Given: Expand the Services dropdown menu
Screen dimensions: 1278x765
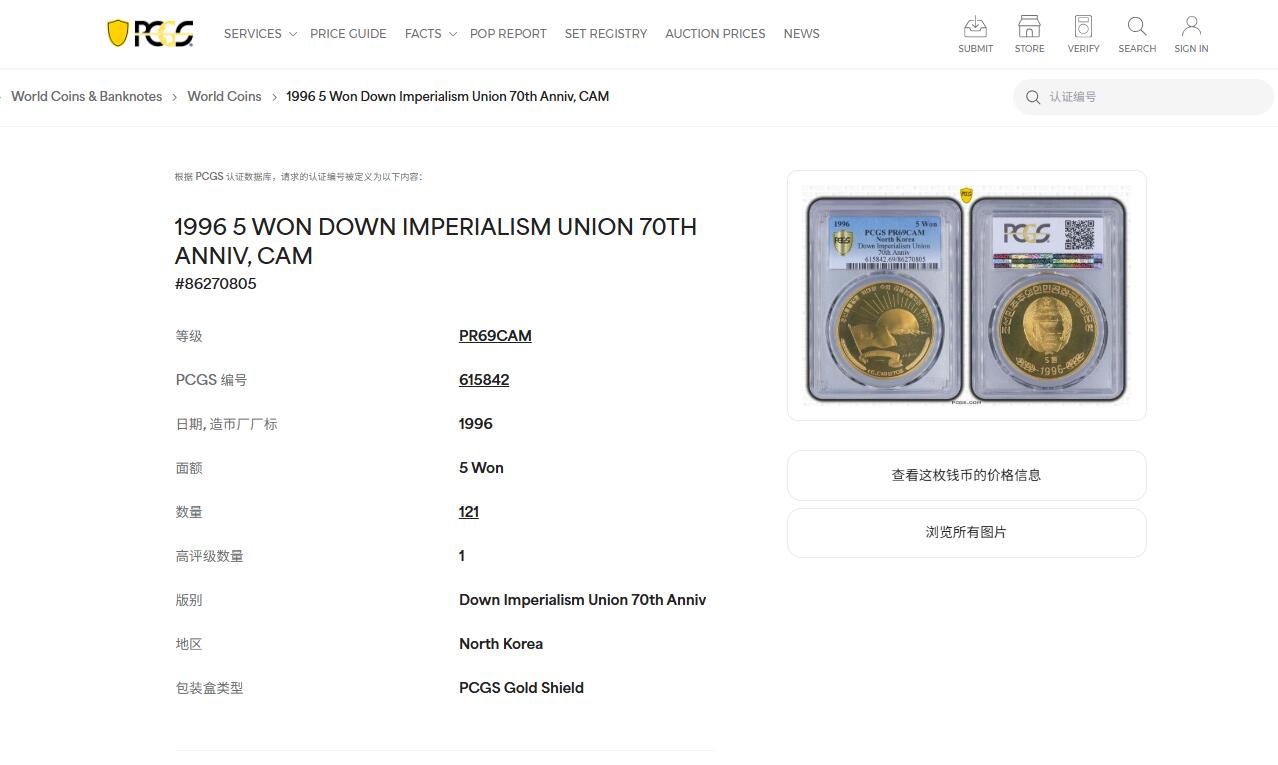Looking at the screenshot, I should [x=260, y=33].
